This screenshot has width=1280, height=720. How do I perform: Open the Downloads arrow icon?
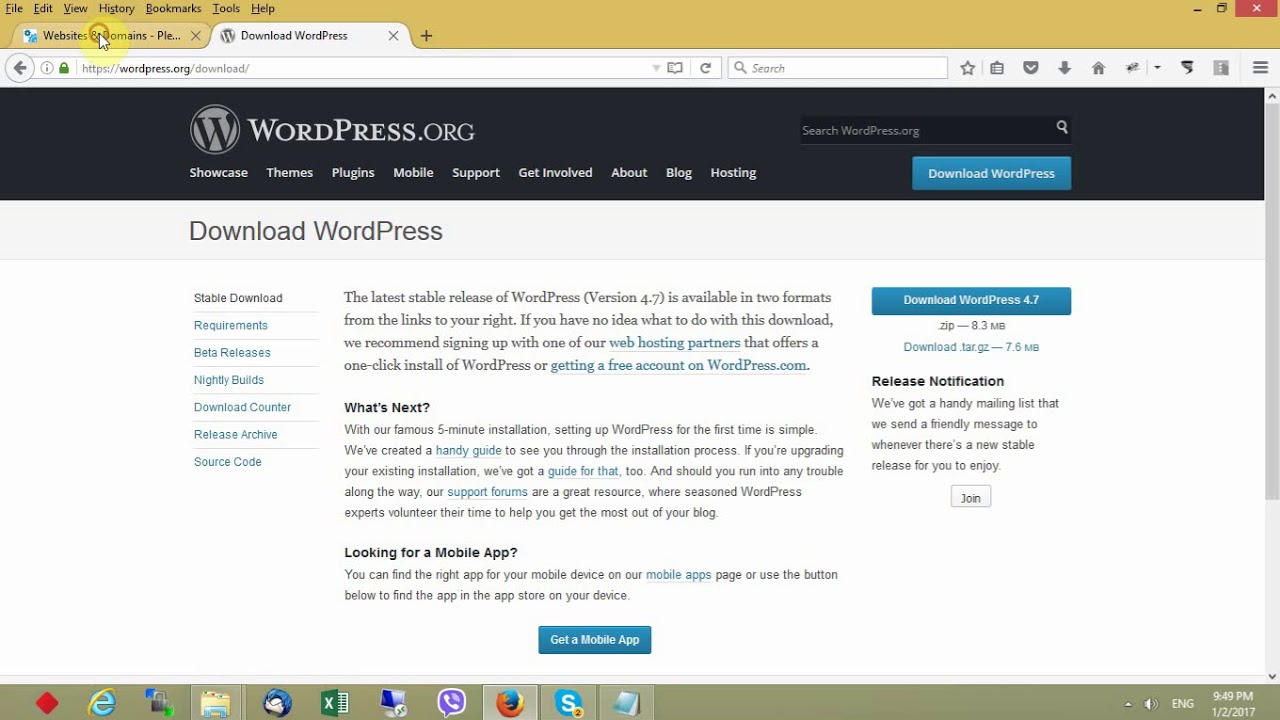tap(1064, 68)
